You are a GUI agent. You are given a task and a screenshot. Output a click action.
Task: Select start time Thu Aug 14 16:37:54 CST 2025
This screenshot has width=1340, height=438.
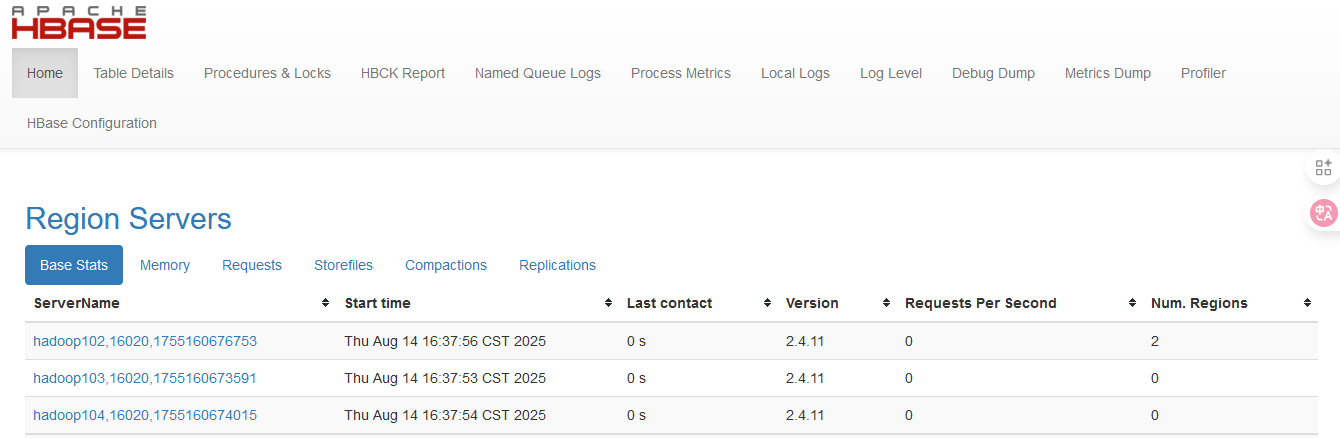(x=445, y=415)
